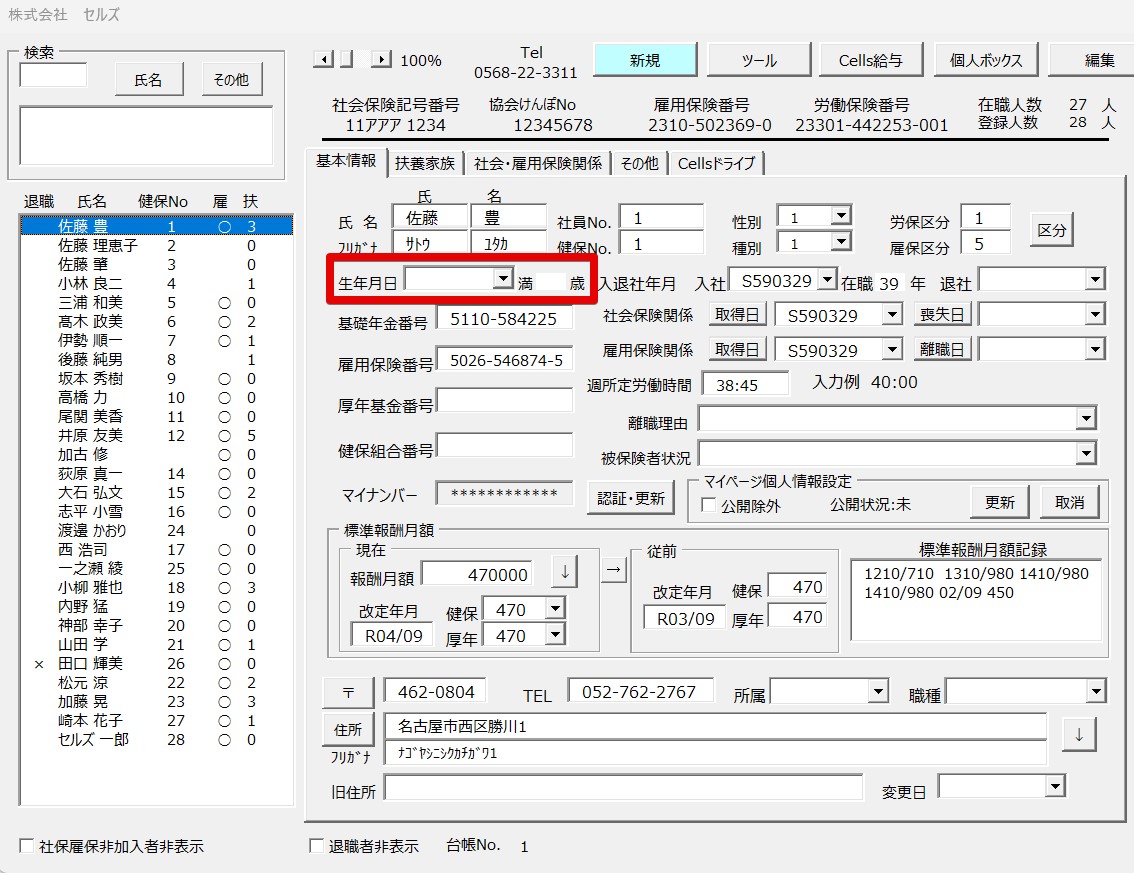The image size is (1134, 873).
Task: Click the 区分 button
Action: tap(1052, 231)
